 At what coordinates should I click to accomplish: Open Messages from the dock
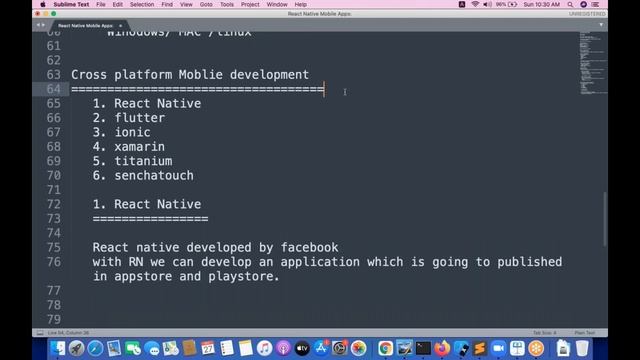tap(152, 348)
